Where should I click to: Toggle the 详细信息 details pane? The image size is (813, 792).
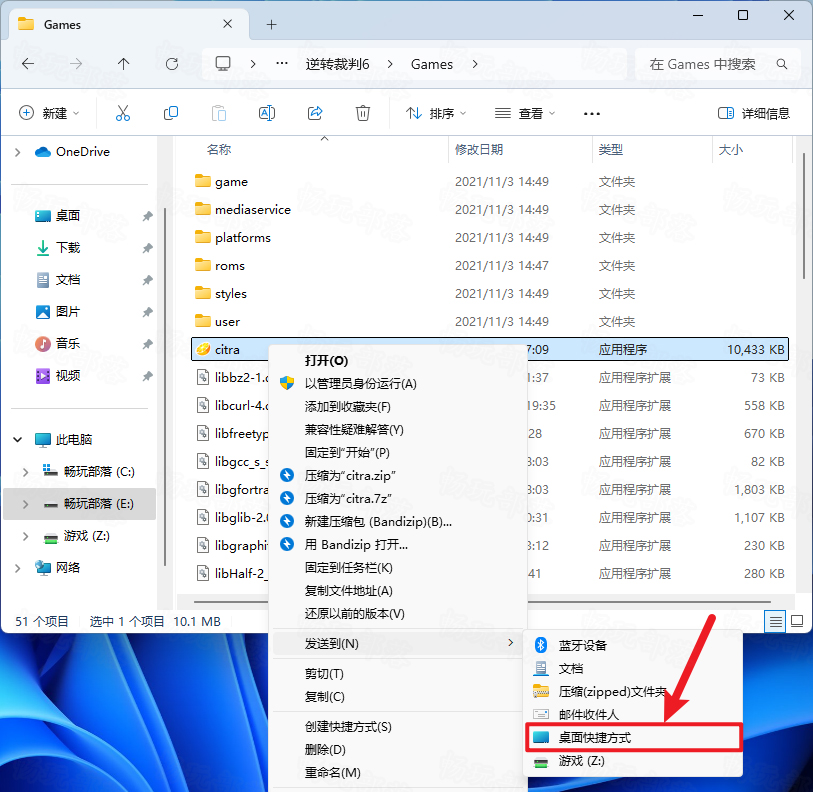(x=753, y=113)
